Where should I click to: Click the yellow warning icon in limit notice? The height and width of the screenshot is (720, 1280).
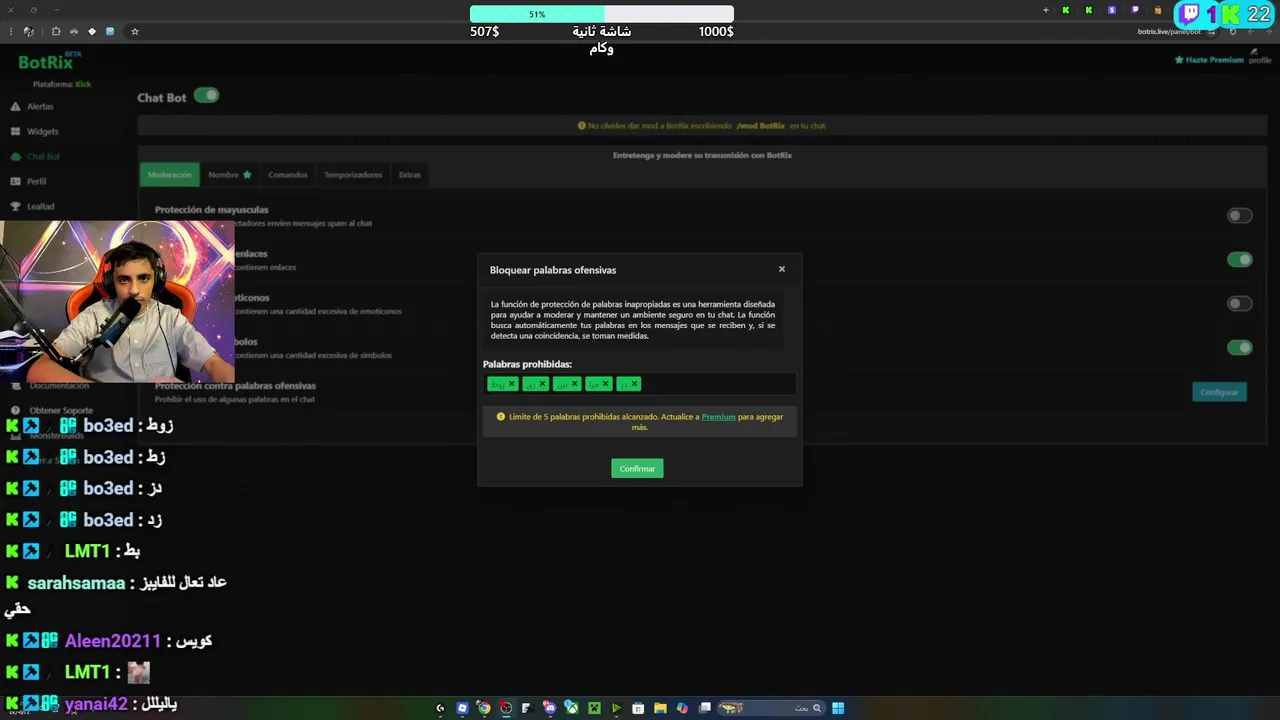pos(501,417)
